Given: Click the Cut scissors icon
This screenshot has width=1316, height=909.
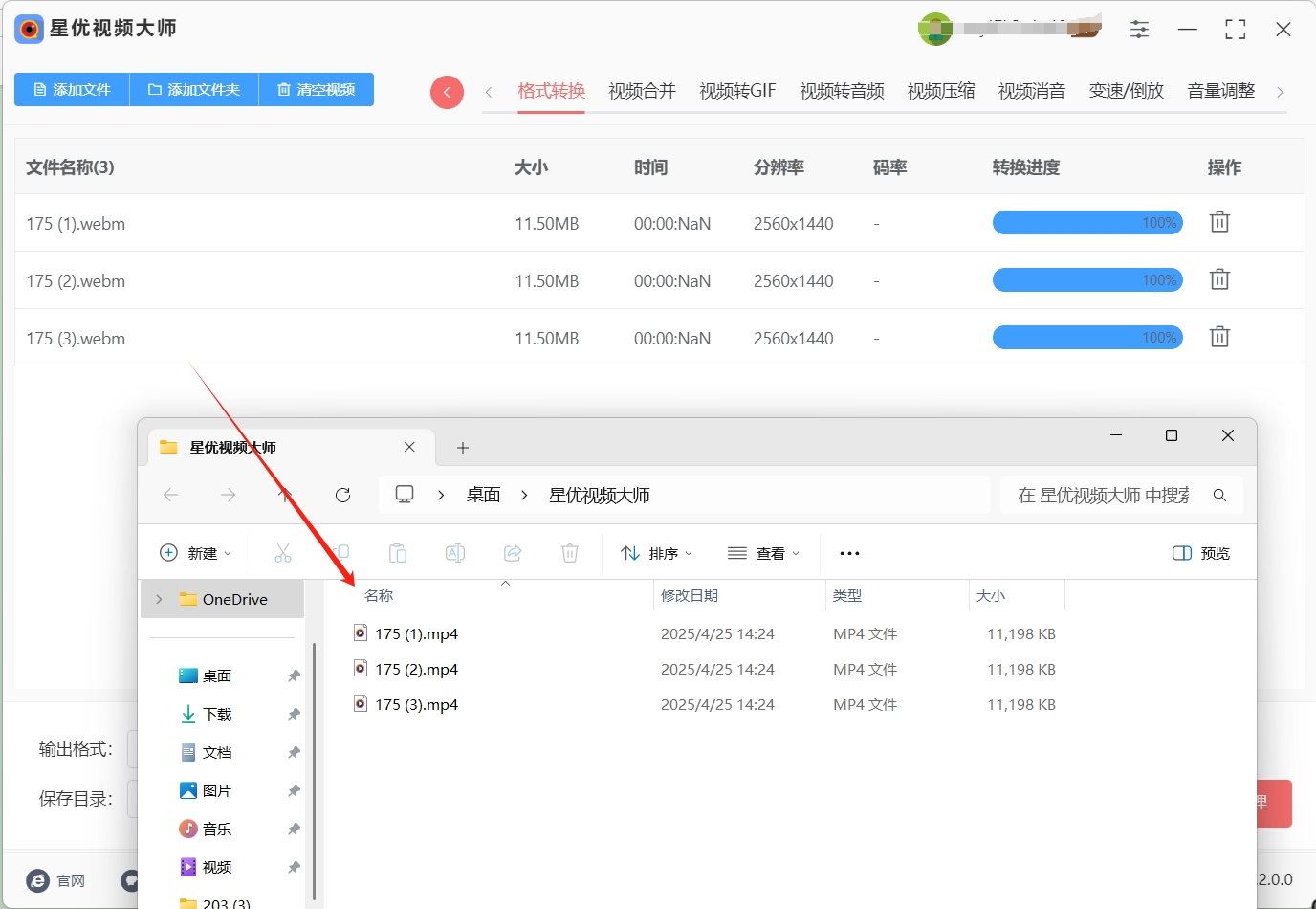Looking at the screenshot, I should 283,553.
